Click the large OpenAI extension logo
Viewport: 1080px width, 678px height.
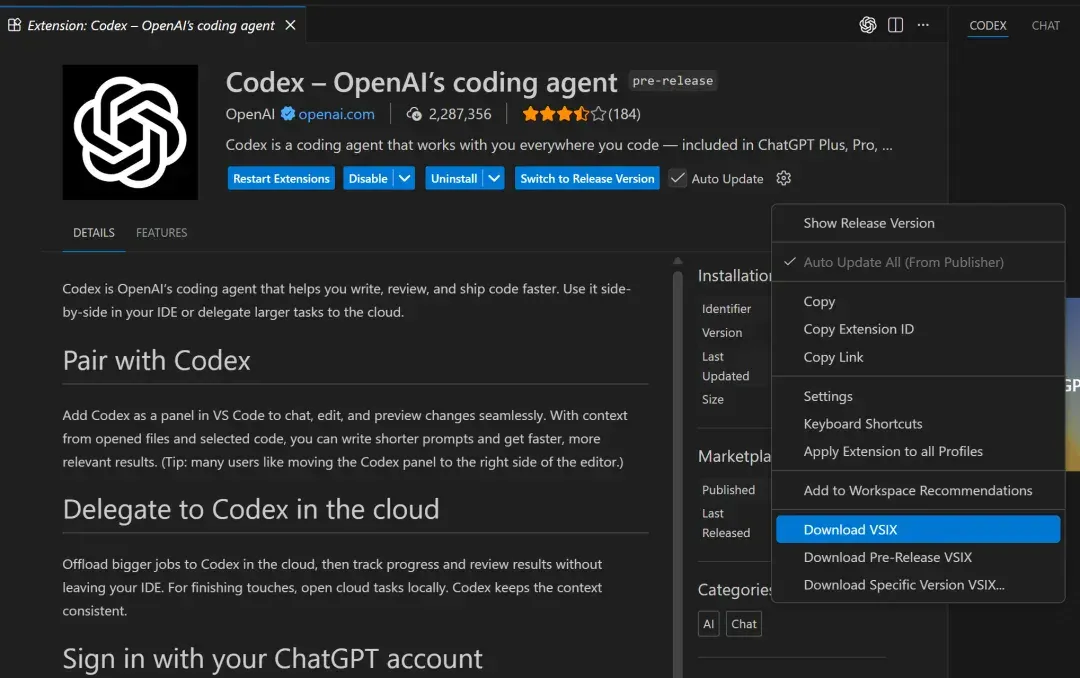(x=130, y=132)
